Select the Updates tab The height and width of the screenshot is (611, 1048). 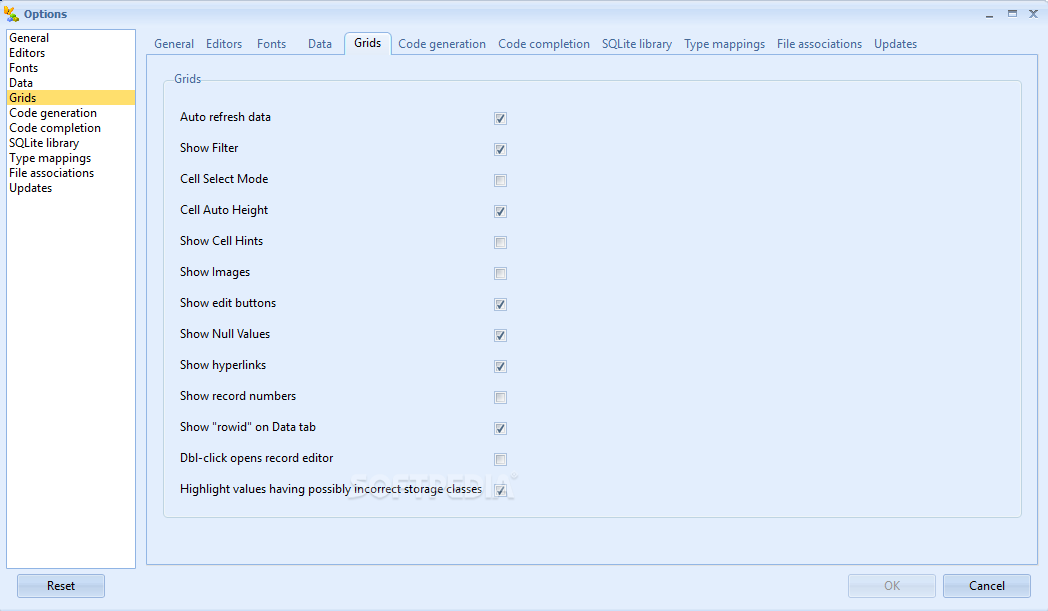pos(895,44)
